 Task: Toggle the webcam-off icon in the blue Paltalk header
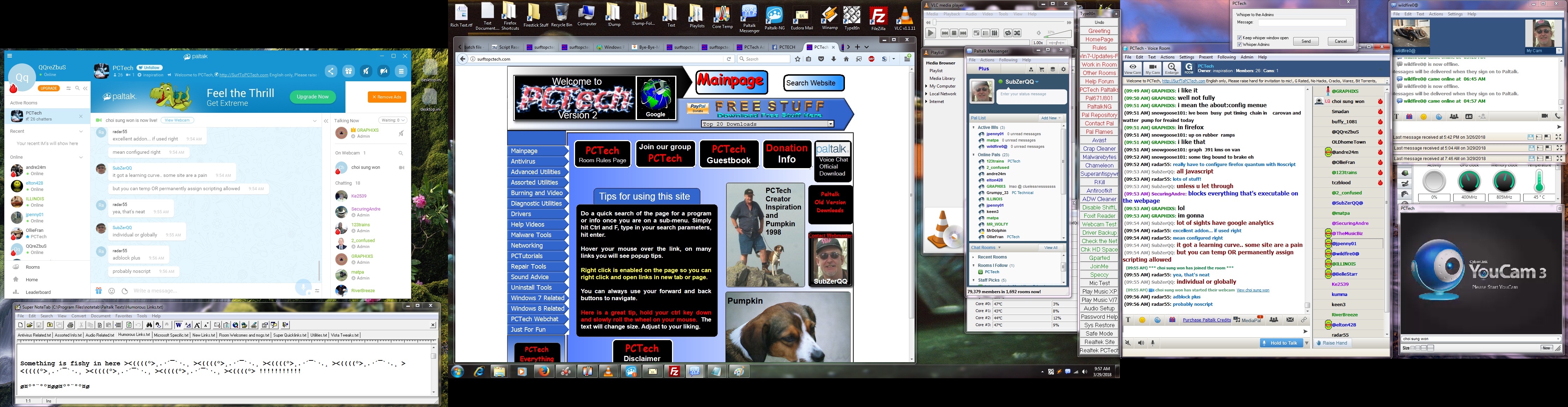tap(384, 71)
